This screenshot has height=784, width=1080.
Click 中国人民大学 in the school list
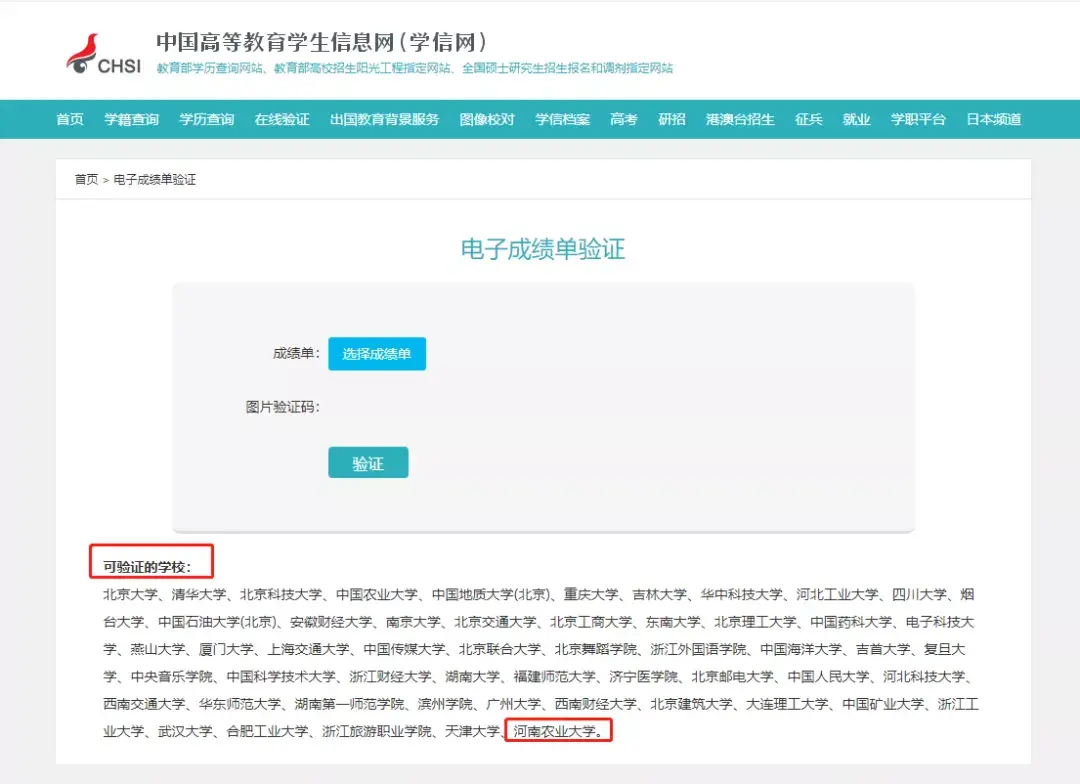point(829,677)
